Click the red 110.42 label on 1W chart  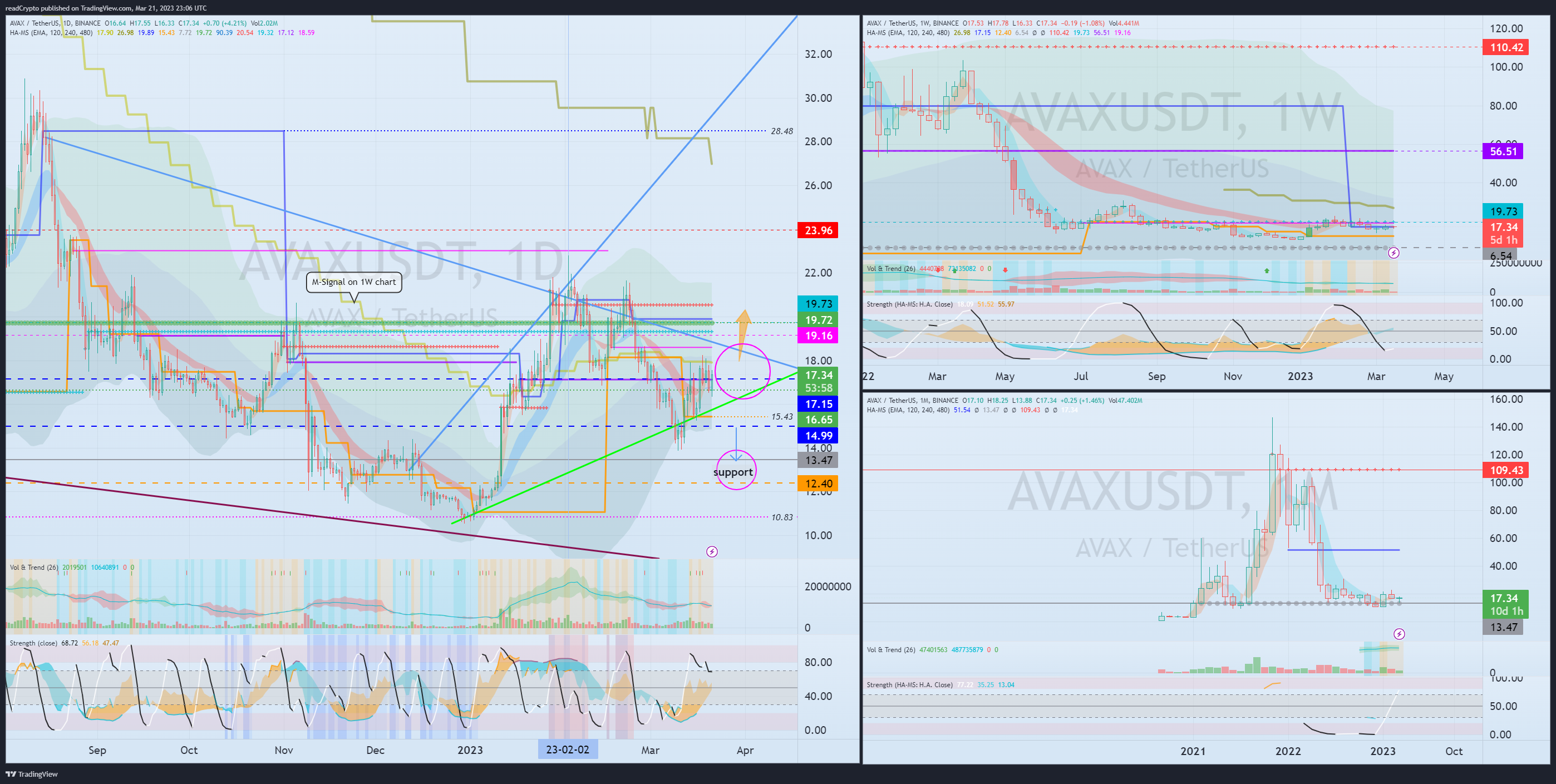(1506, 47)
